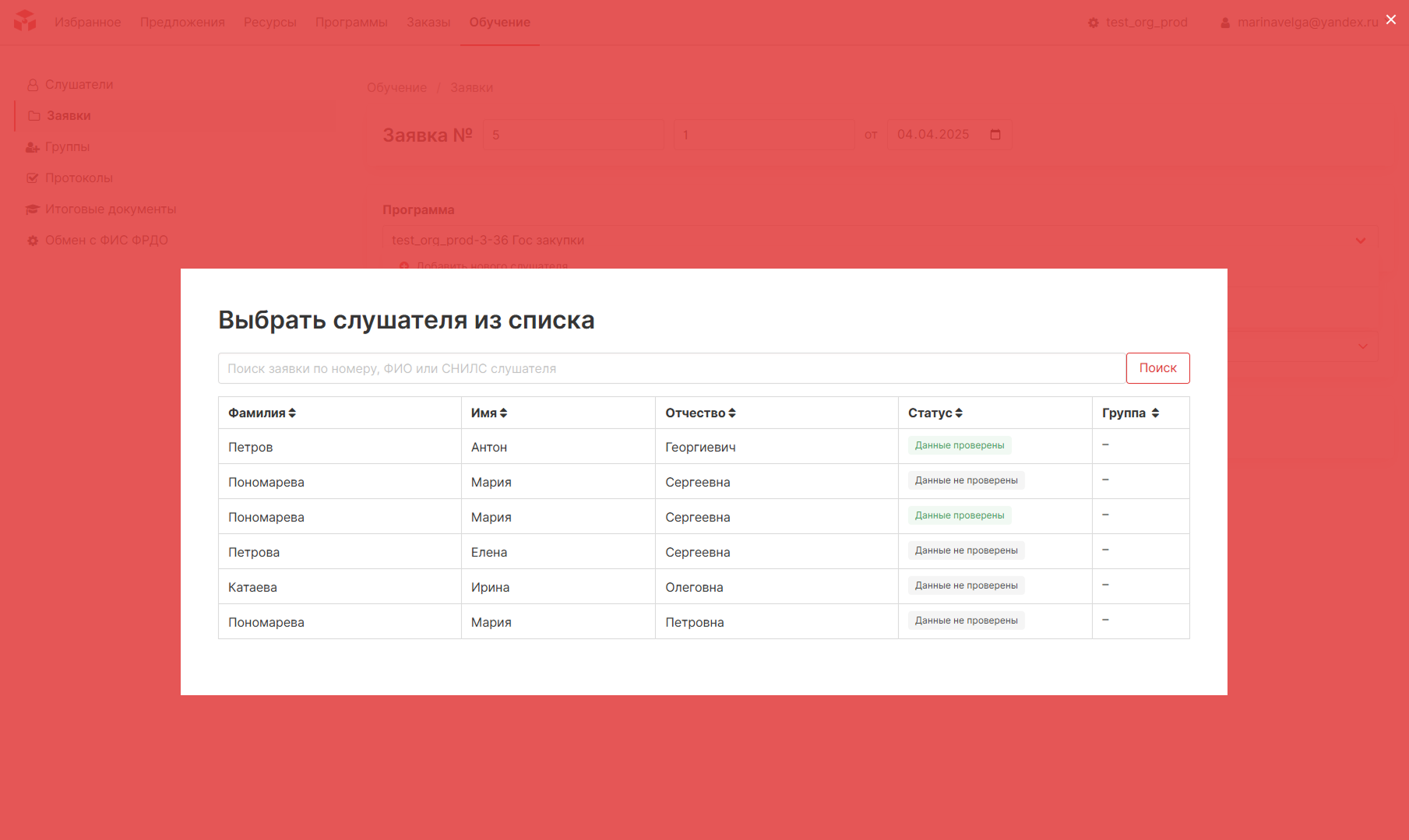Select the Петров Антон Георгиевич row
Viewport: 1409px width, 840px height.
coord(704,447)
